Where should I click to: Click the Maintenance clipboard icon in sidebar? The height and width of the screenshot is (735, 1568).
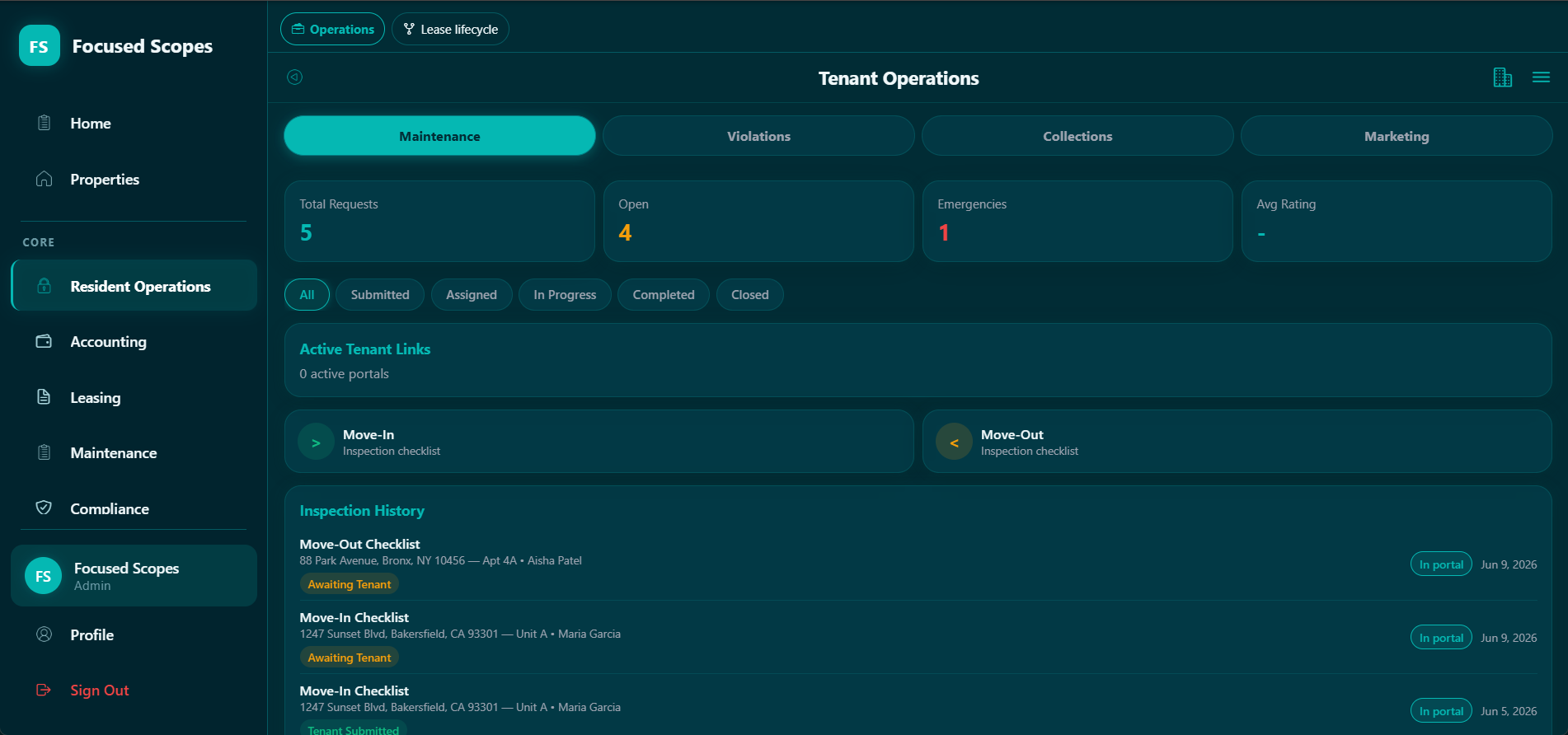click(45, 452)
